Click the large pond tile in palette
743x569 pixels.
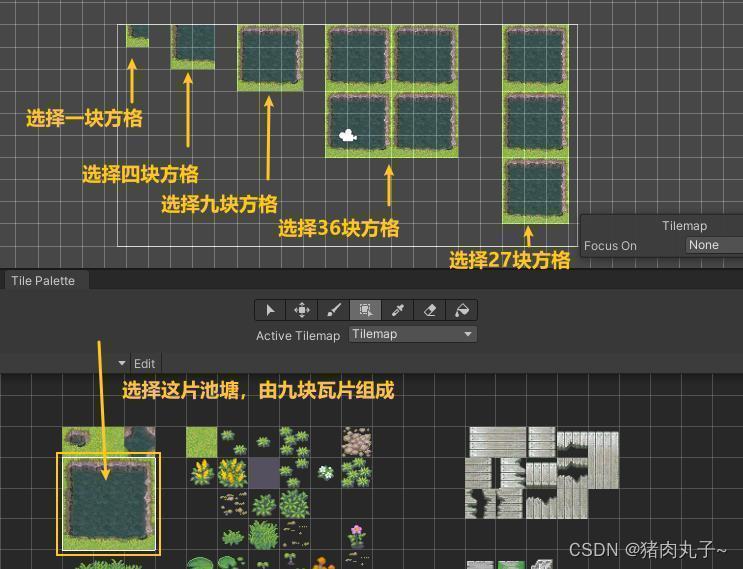pos(109,505)
